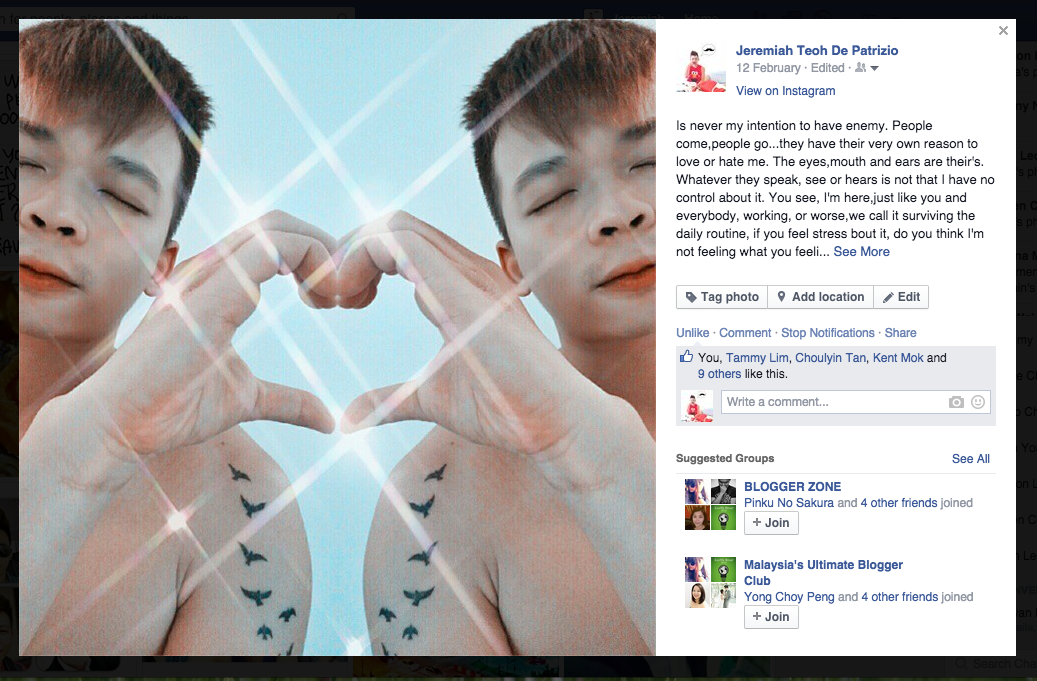Image resolution: width=1037 pixels, height=681 pixels.
Task: See All suggested groups
Action: (x=970, y=459)
